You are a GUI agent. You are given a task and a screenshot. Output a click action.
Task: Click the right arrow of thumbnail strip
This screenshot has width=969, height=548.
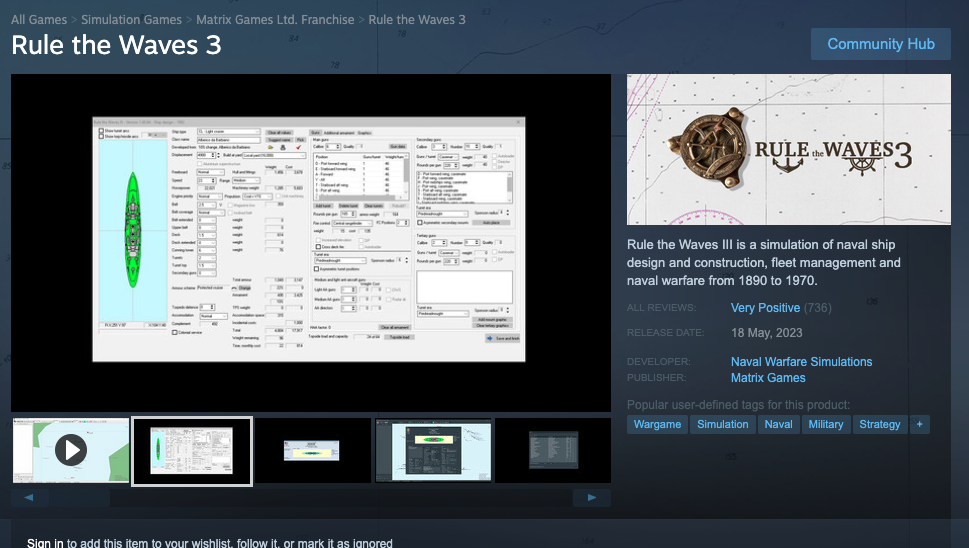591,497
